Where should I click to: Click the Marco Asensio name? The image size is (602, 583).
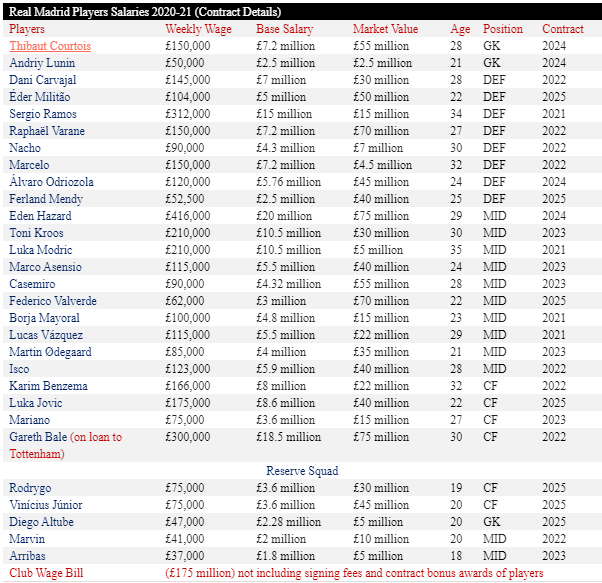pyautogui.click(x=45, y=267)
